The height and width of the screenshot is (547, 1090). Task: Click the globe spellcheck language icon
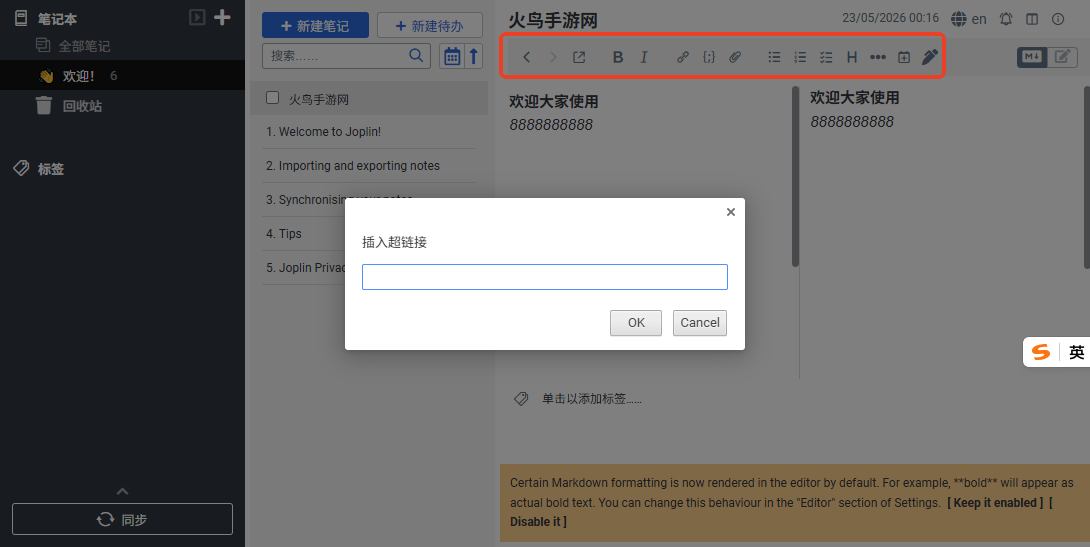pos(959,19)
